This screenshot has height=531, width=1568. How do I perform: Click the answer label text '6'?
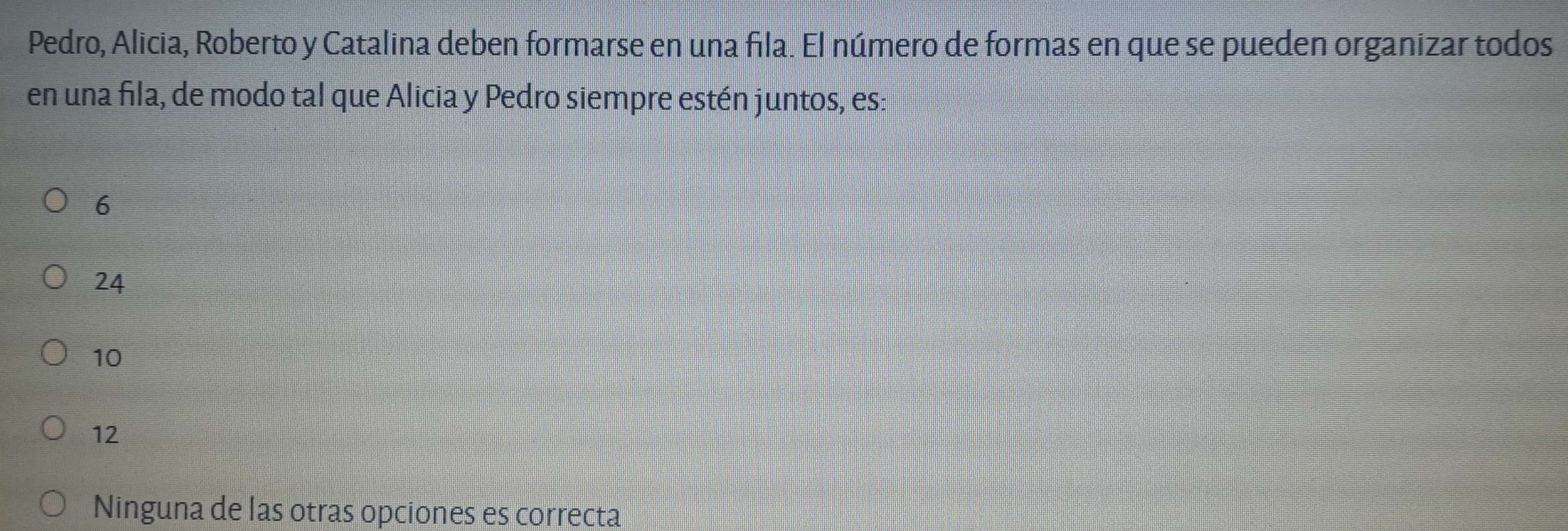(x=103, y=206)
